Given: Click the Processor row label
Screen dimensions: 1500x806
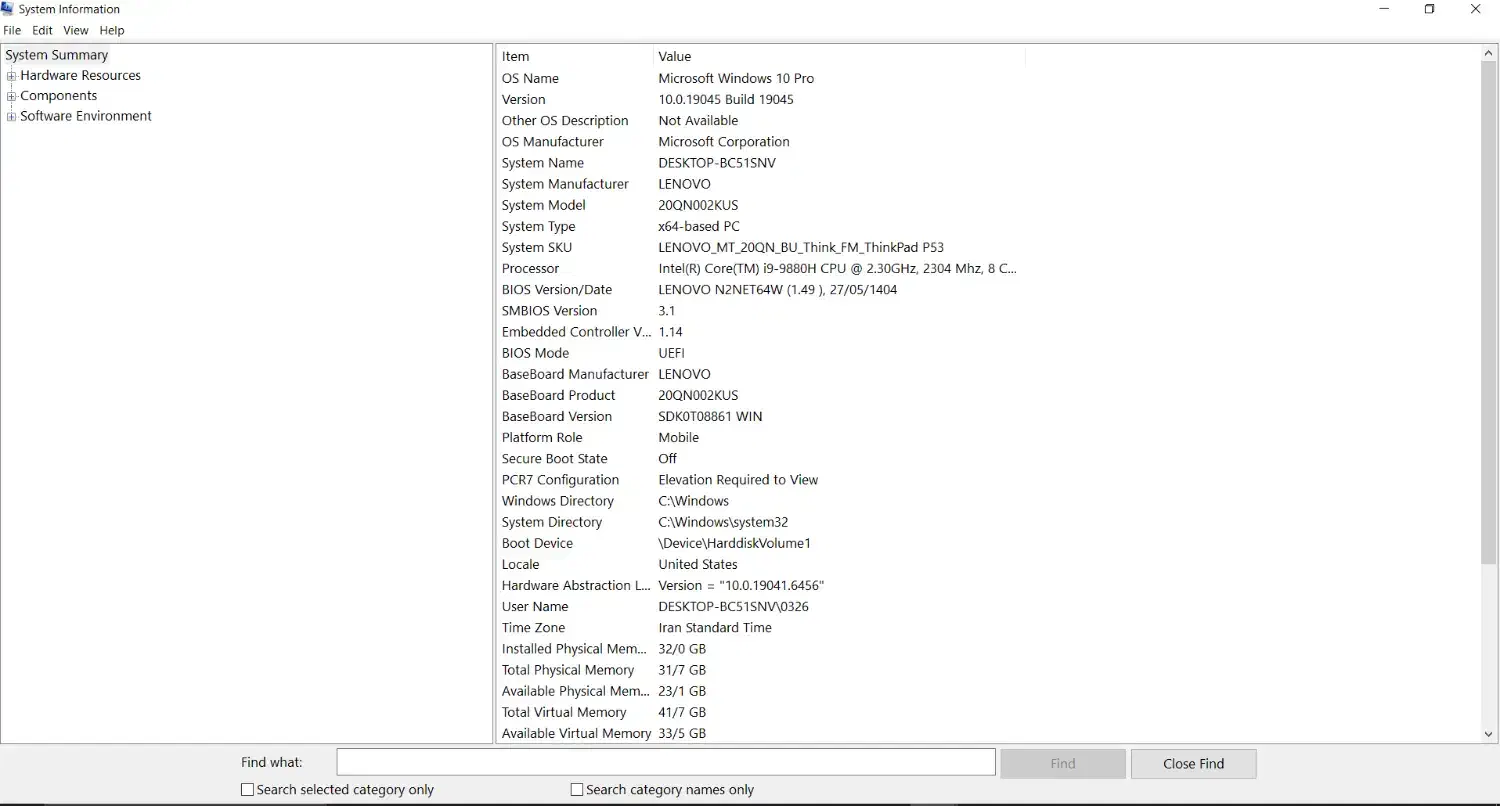Looking at the screenshot, I should tap(531, 269).
